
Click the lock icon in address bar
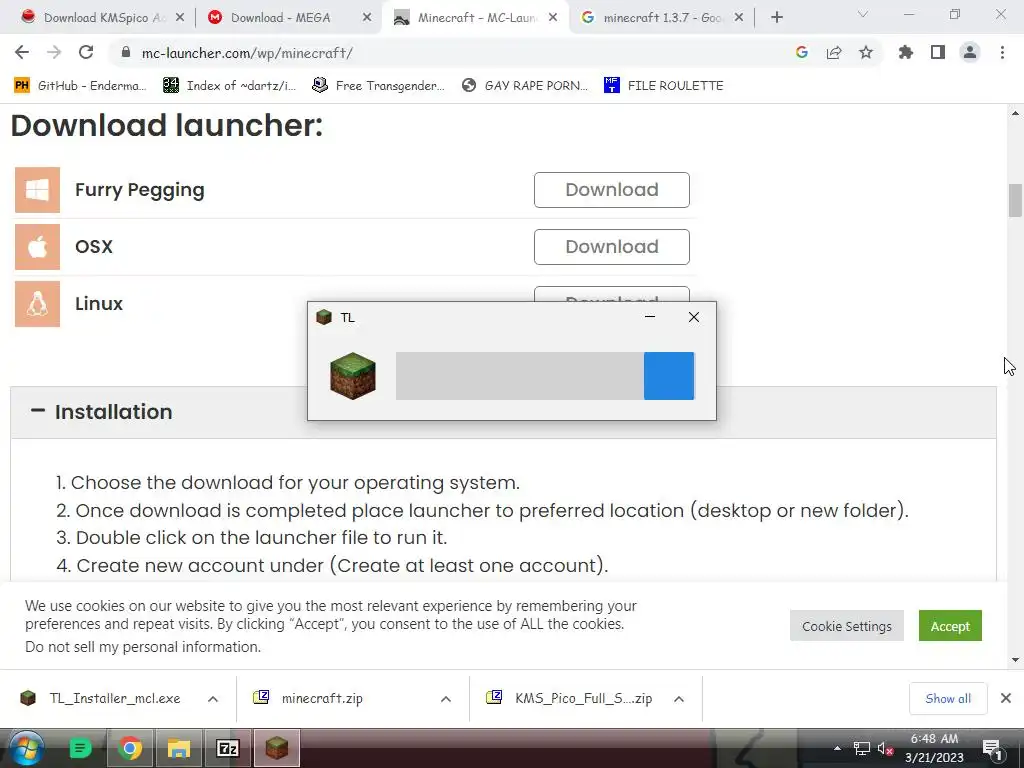coord(126,52)
